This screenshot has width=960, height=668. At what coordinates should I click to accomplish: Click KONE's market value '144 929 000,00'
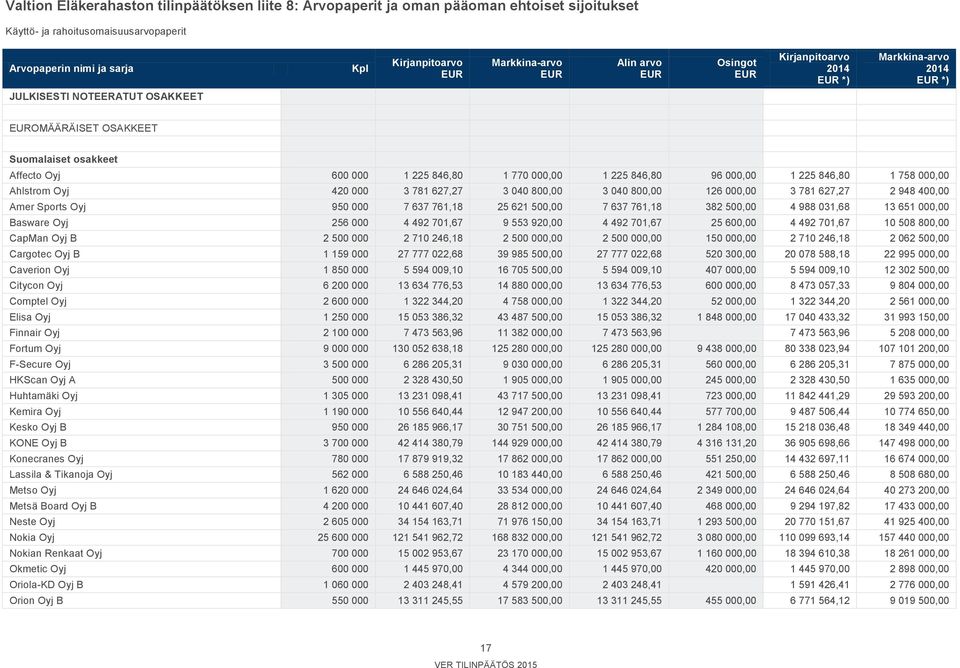527,443
